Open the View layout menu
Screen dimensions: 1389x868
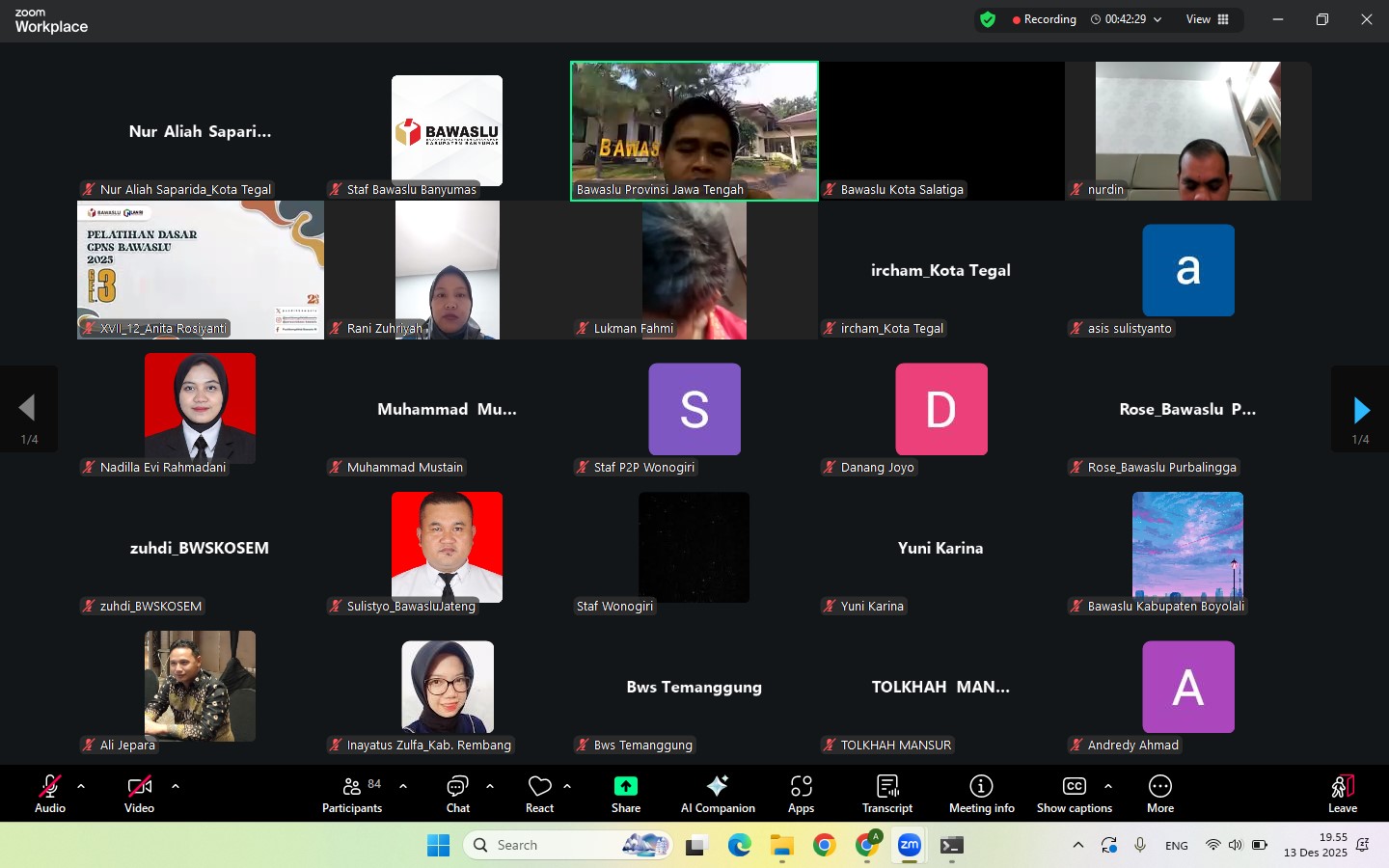point(1208,19)
